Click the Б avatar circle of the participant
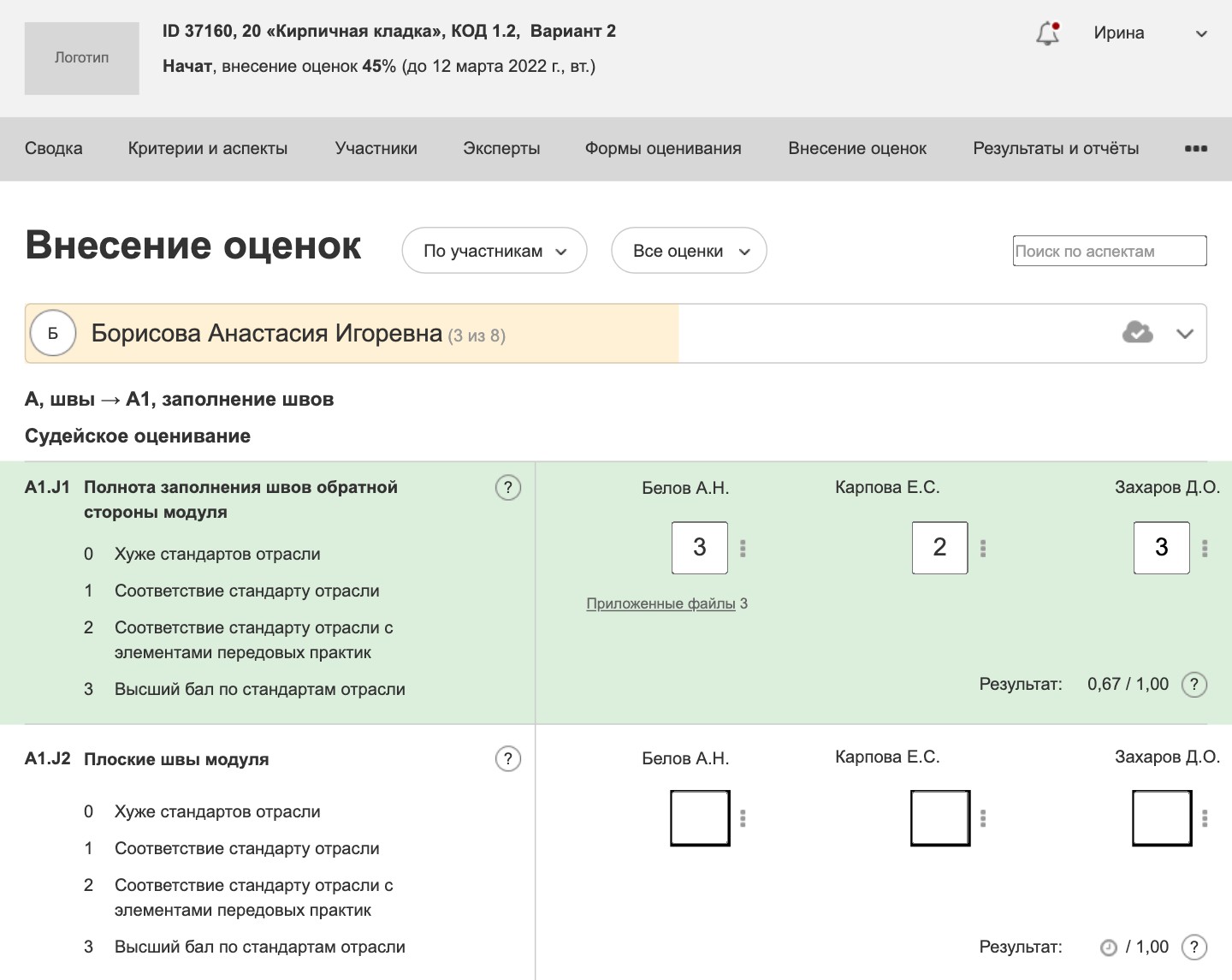 pos(53,333)
